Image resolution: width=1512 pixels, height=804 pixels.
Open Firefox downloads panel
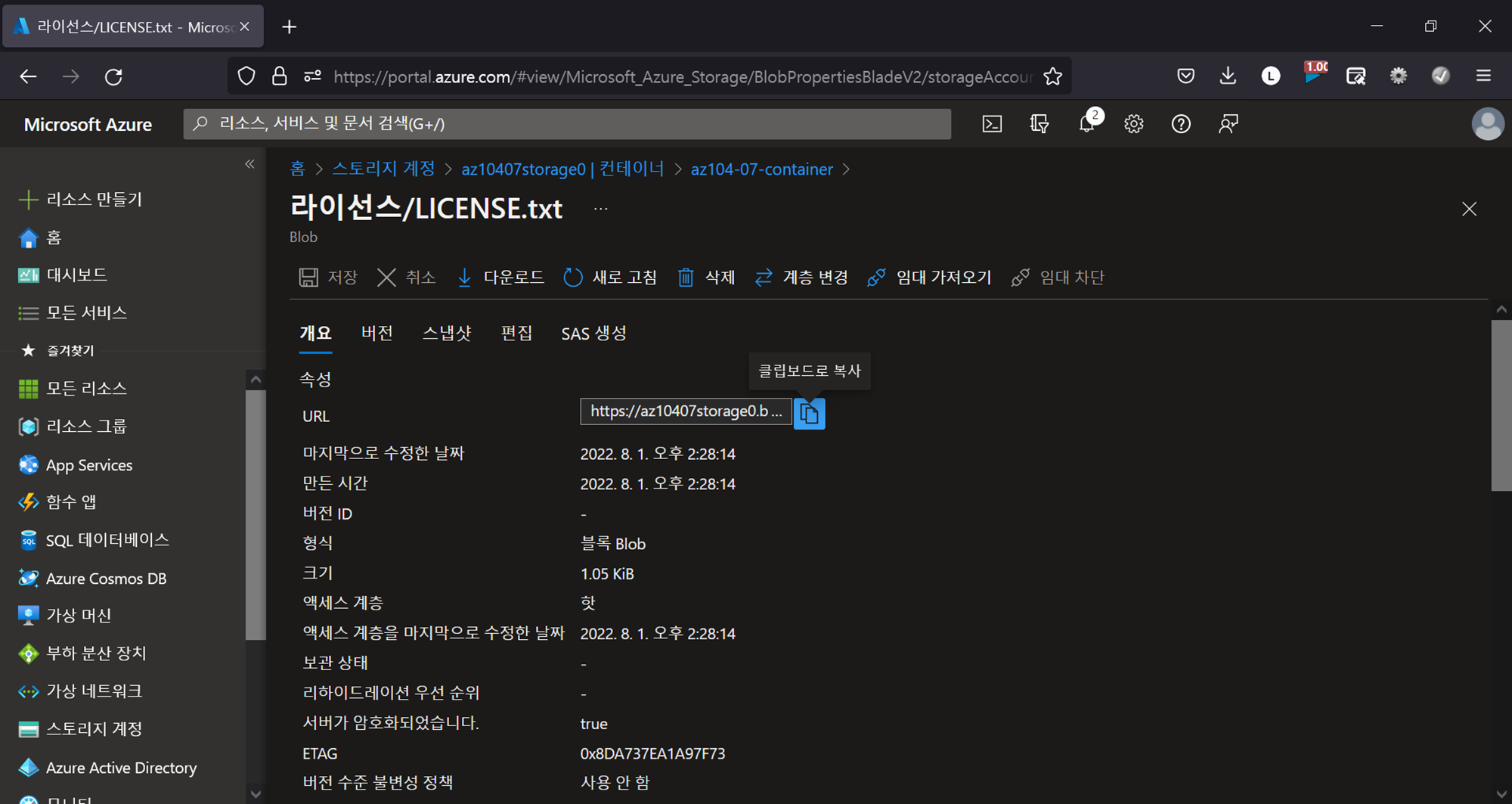1228,76
